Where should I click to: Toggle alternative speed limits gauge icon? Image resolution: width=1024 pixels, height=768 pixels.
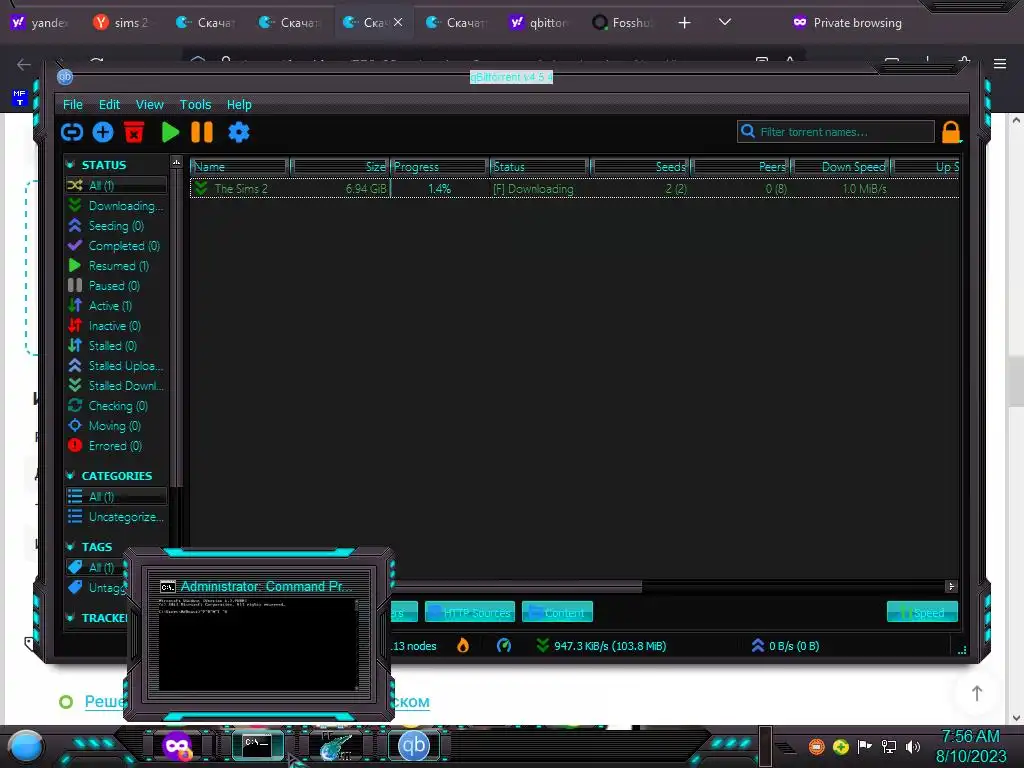[504, 646]
